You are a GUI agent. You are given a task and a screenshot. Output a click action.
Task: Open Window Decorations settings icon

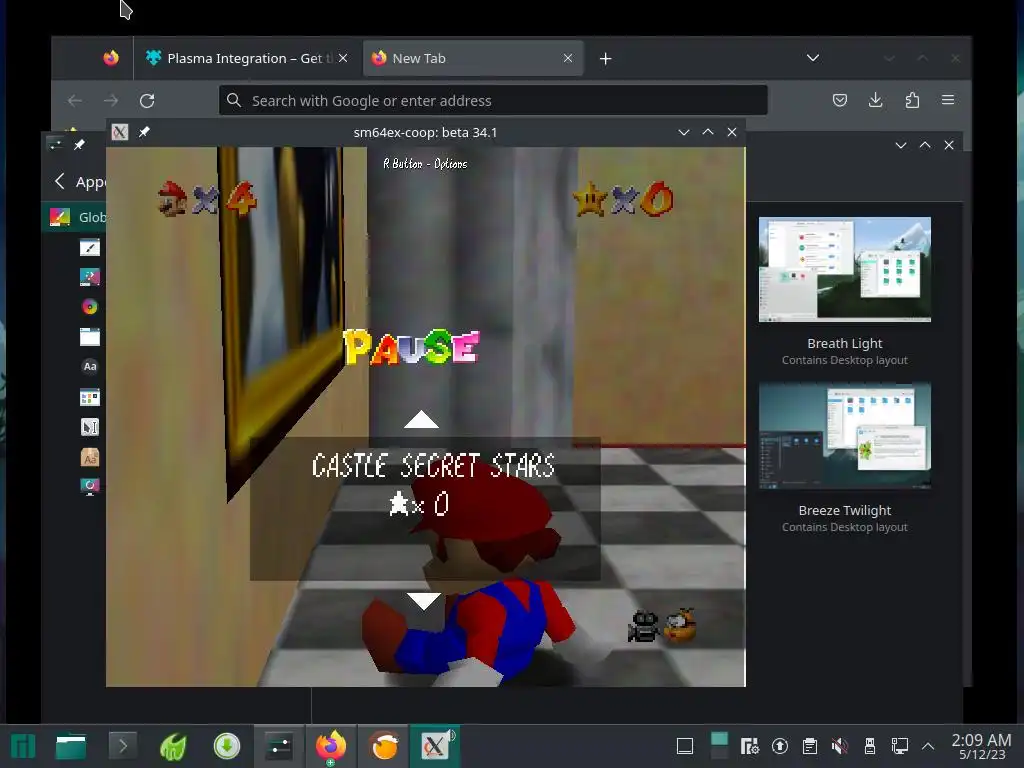[89, 336]
